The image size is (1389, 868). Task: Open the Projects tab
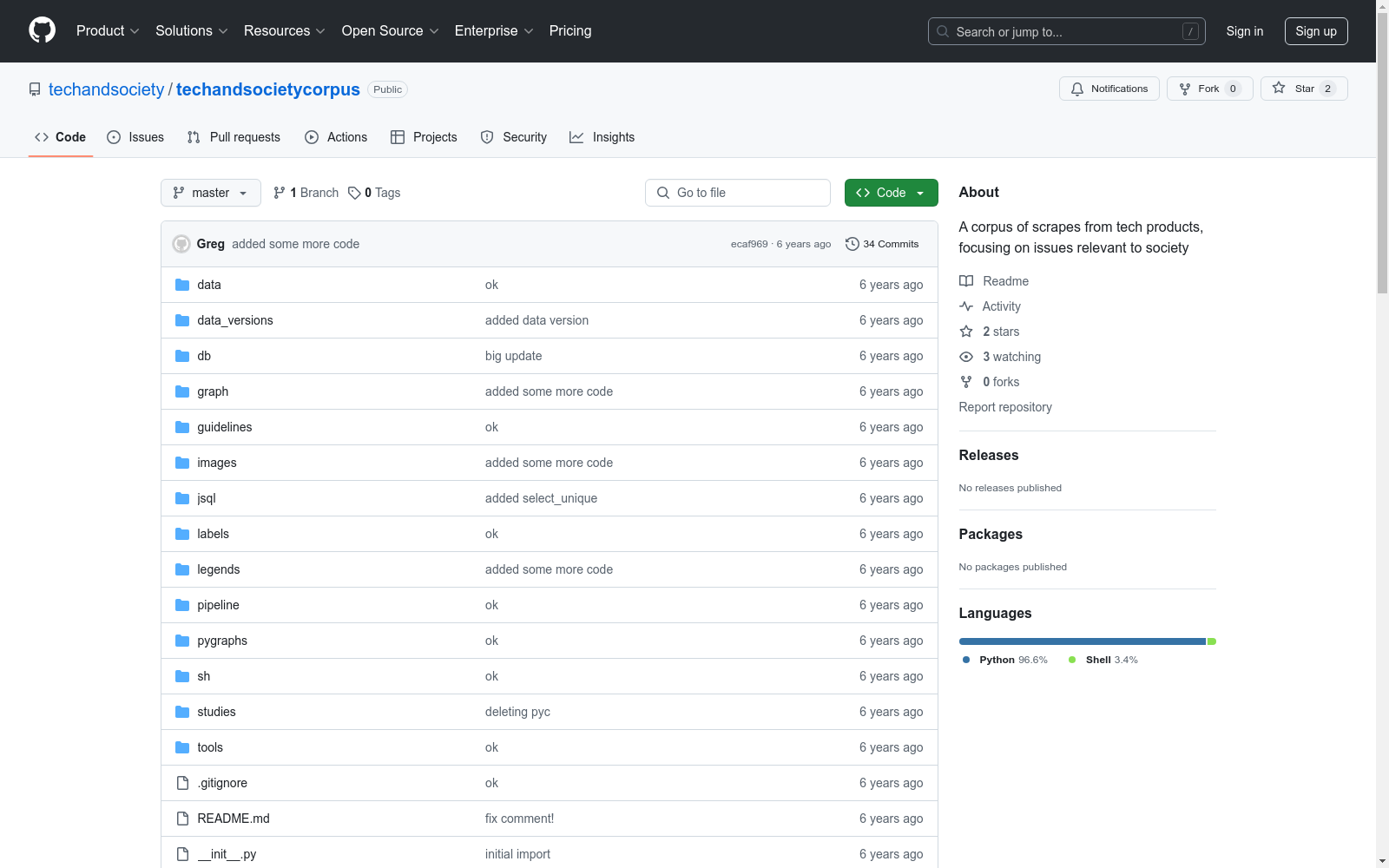coord(424,137)
